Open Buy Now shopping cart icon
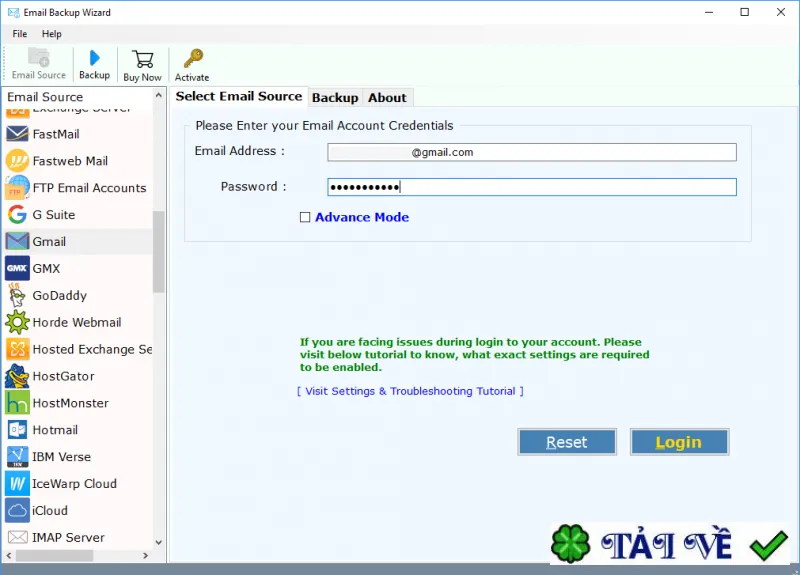Image resolution: width=800 pixels, height=575 pixels. (142, 59)
